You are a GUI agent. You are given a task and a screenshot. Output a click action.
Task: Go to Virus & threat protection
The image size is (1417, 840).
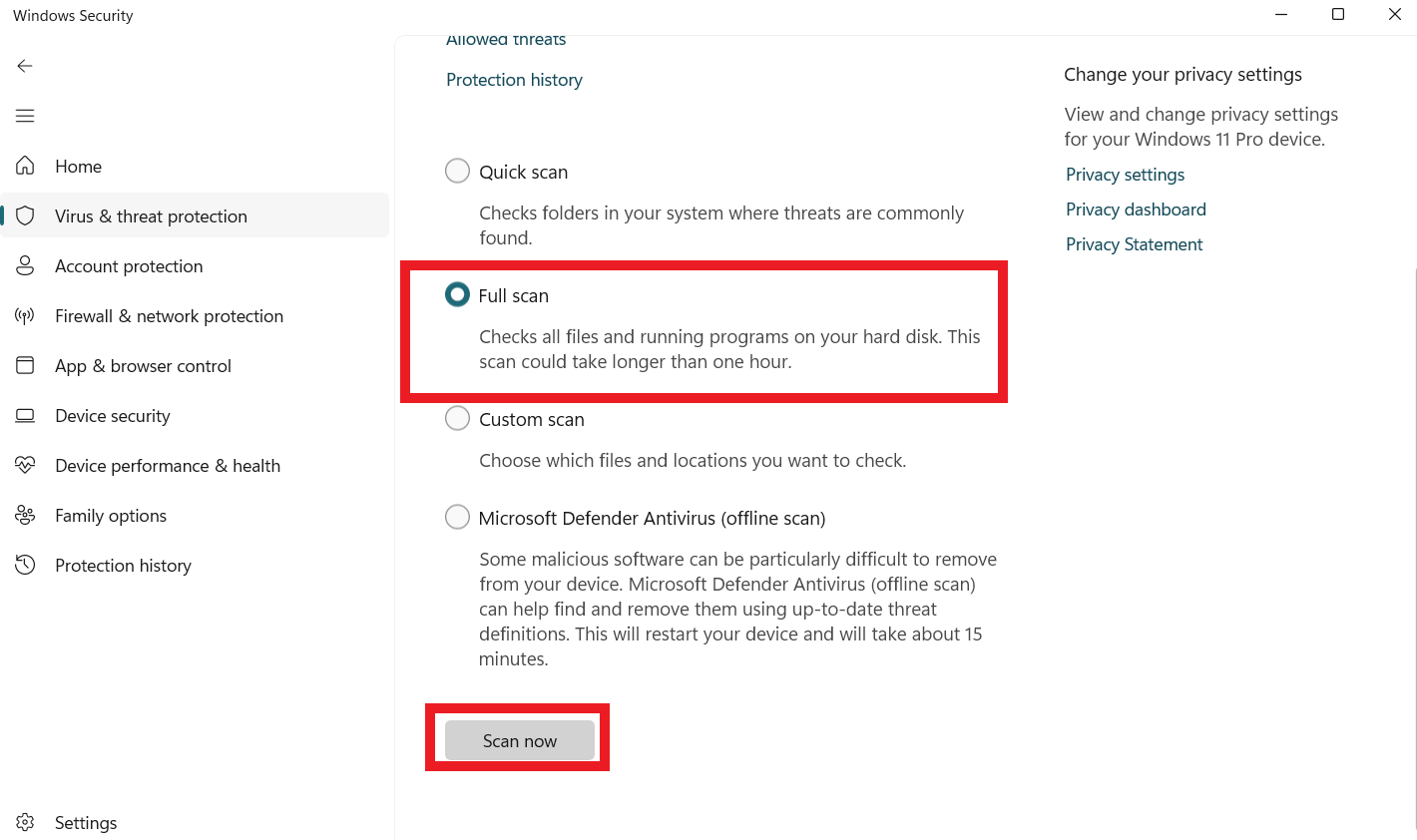151,216
